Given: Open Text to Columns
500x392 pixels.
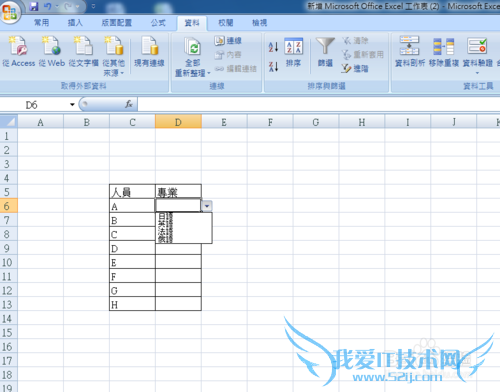Looking at the screenshot, I should (x=410, y=52).
